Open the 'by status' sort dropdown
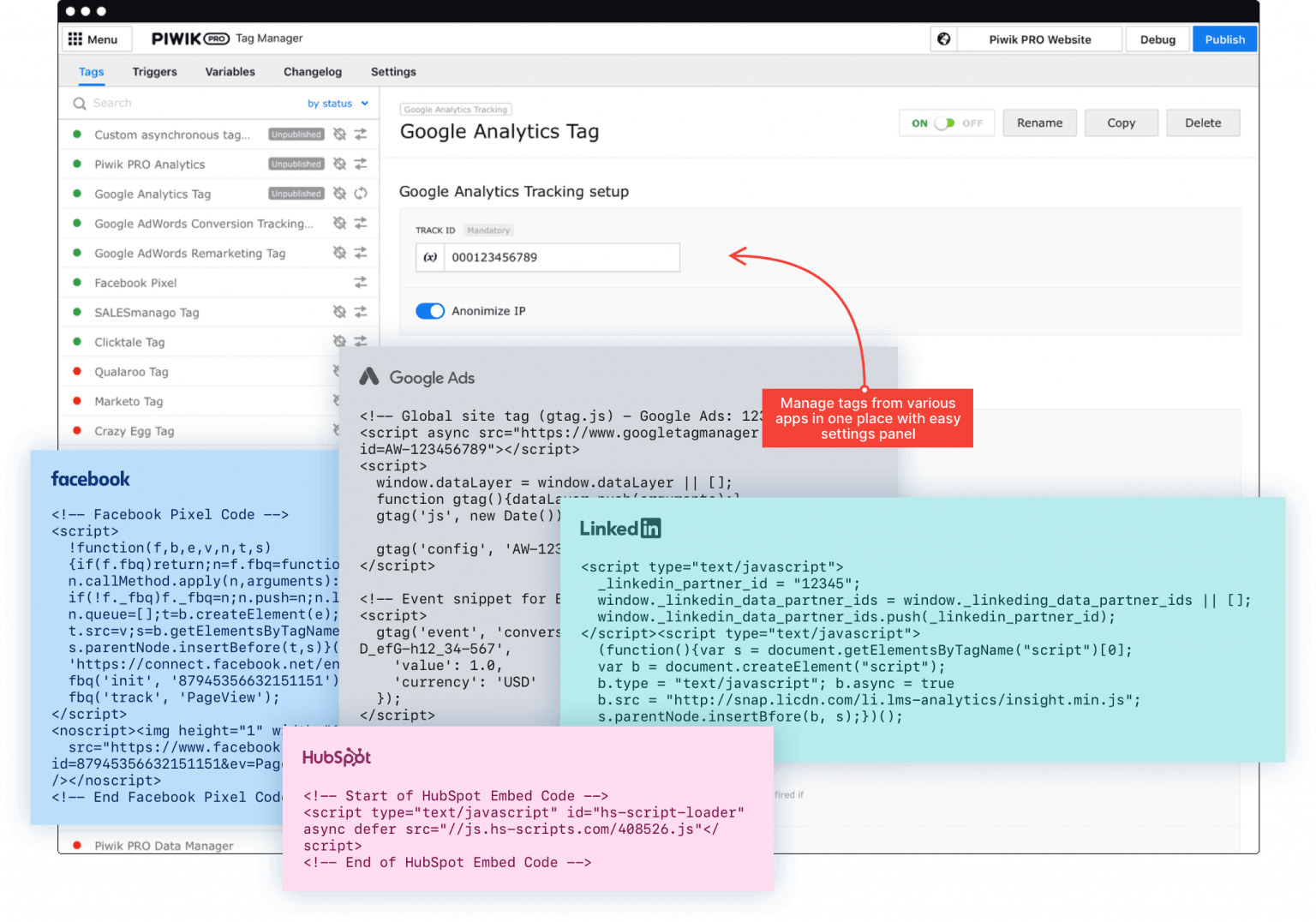The image size is (1316, 922). [338, 104]
